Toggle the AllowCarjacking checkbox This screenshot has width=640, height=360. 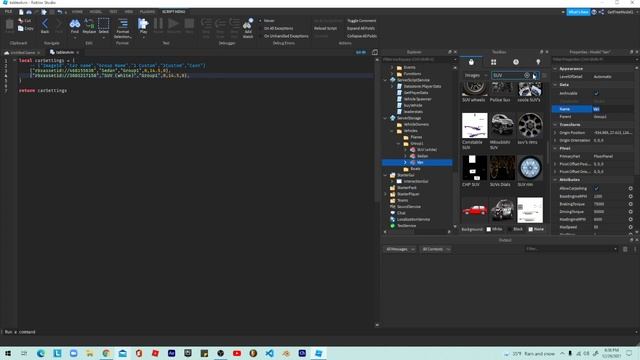tap(596, 189)
